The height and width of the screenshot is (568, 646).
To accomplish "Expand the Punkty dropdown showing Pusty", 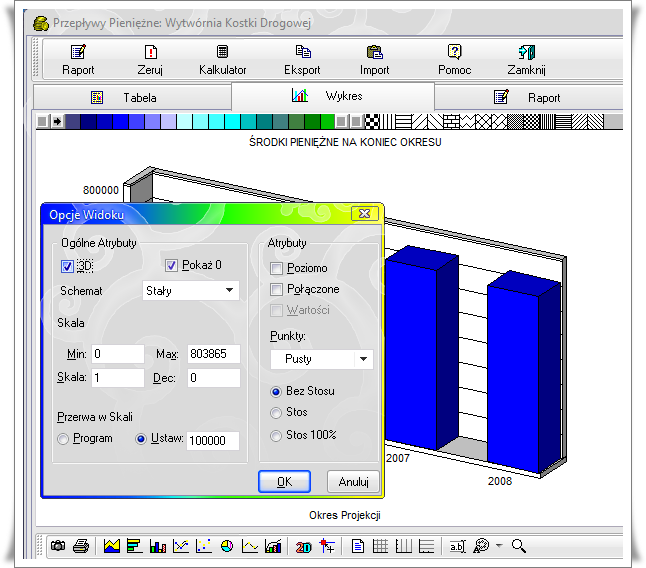I will (x=321, y=359).
